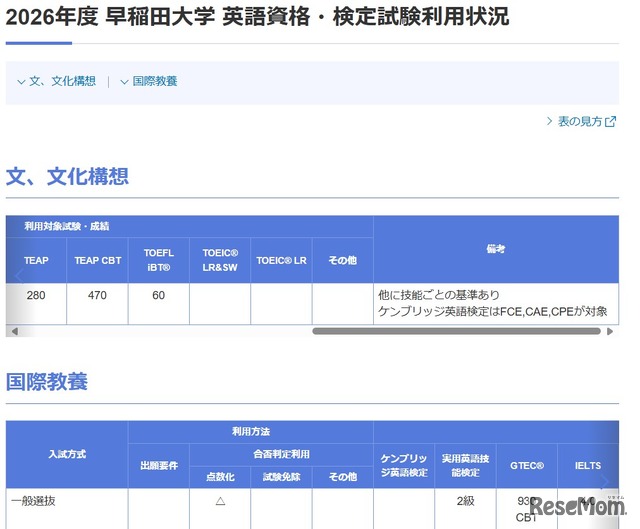Click remark text 他に技能ごとの基準あり

pyautogui.click(x=439, y=295)
